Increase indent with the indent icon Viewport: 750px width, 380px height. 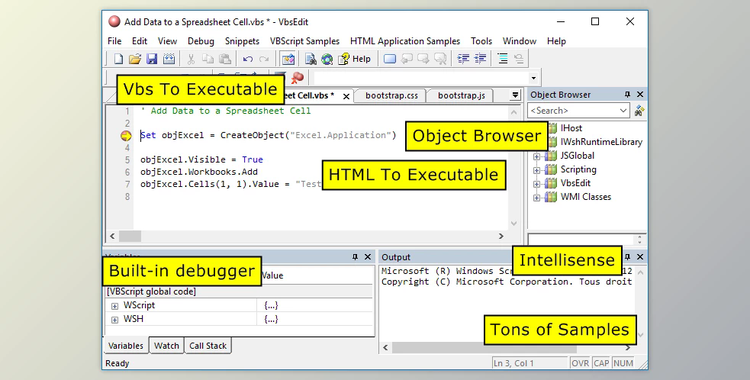pos(480,59)
